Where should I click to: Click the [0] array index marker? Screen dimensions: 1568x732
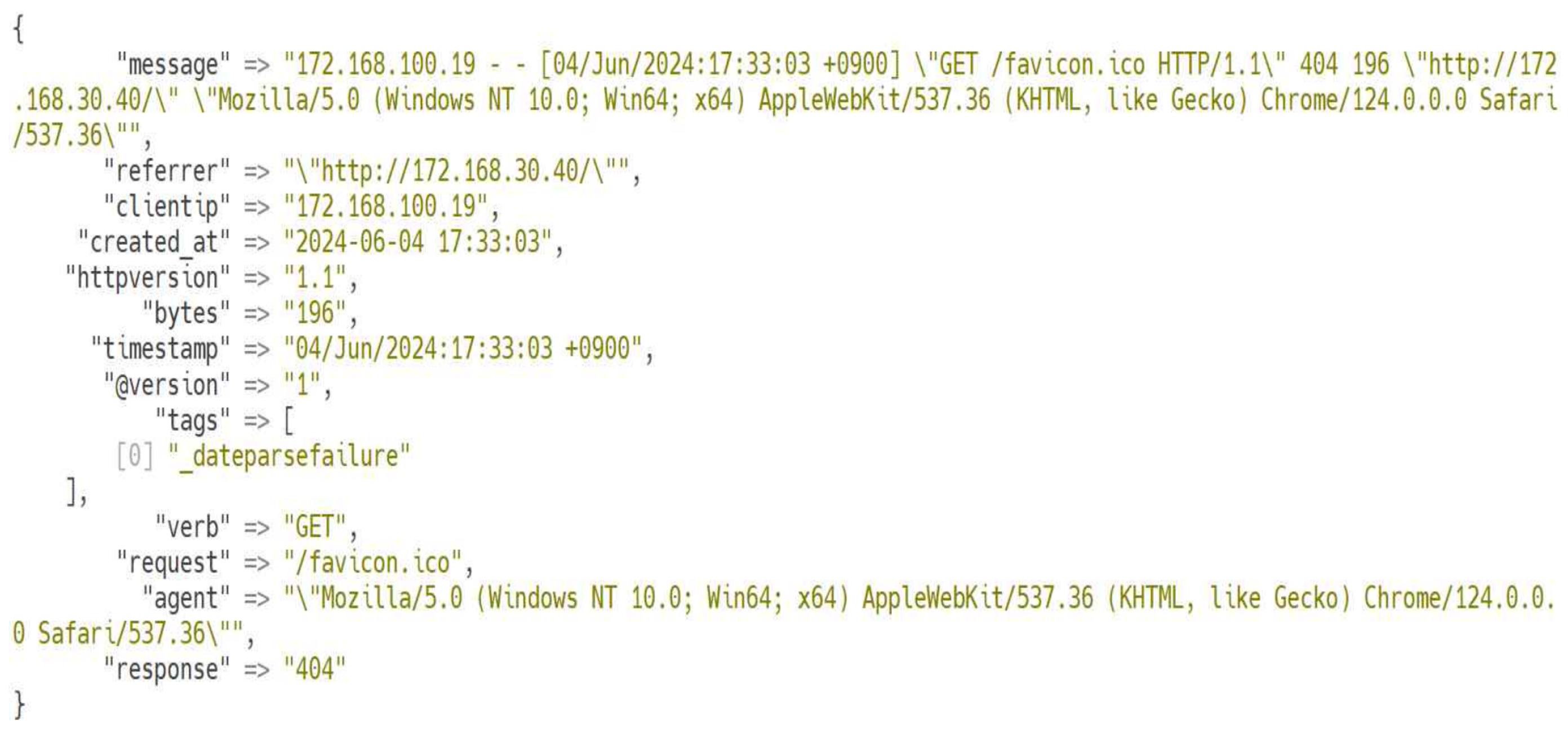pyautogui.click(x=135, y=456)
